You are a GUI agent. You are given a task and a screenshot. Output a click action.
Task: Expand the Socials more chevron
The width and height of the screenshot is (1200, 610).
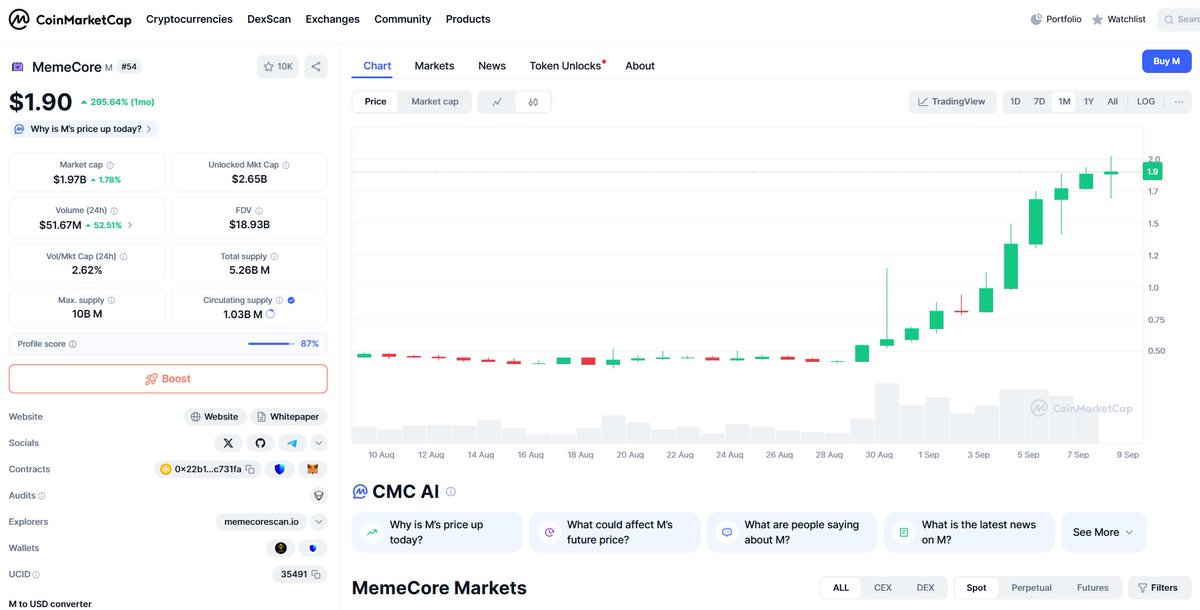click(319, 443)
